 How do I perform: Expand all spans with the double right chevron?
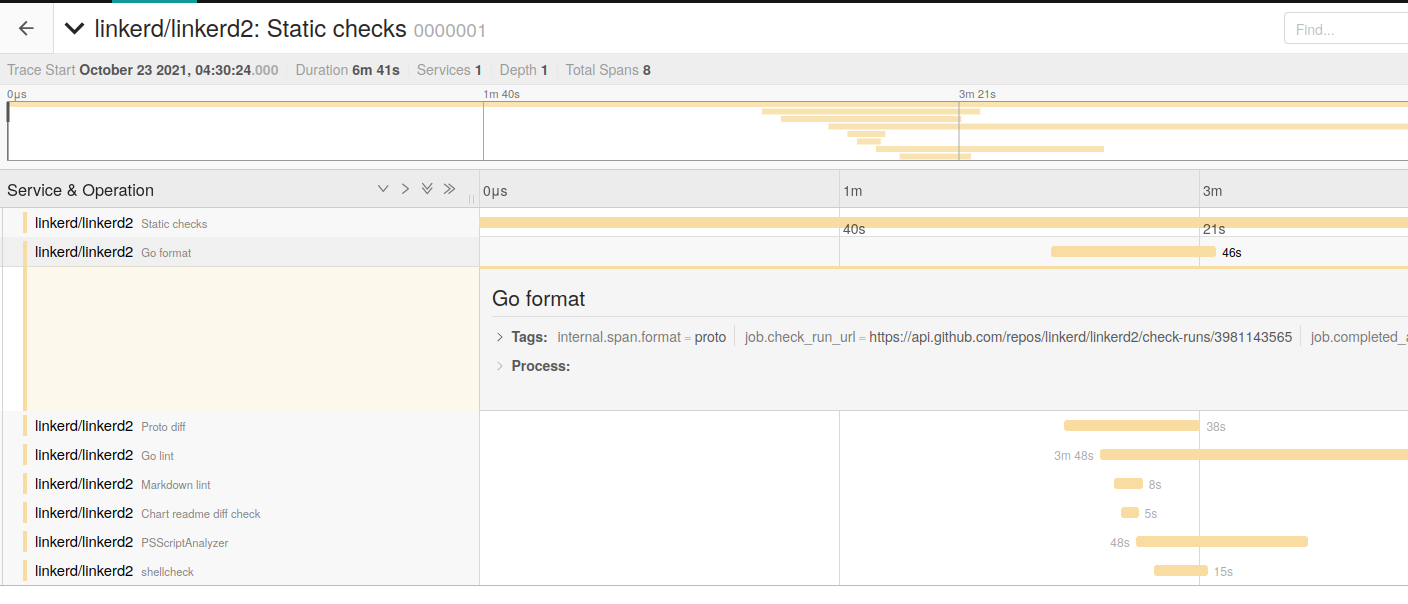[x=449, y=189]
